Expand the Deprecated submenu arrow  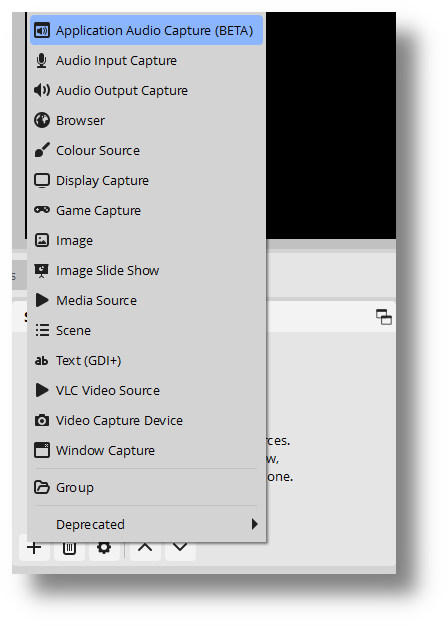(x=254, y=524)
